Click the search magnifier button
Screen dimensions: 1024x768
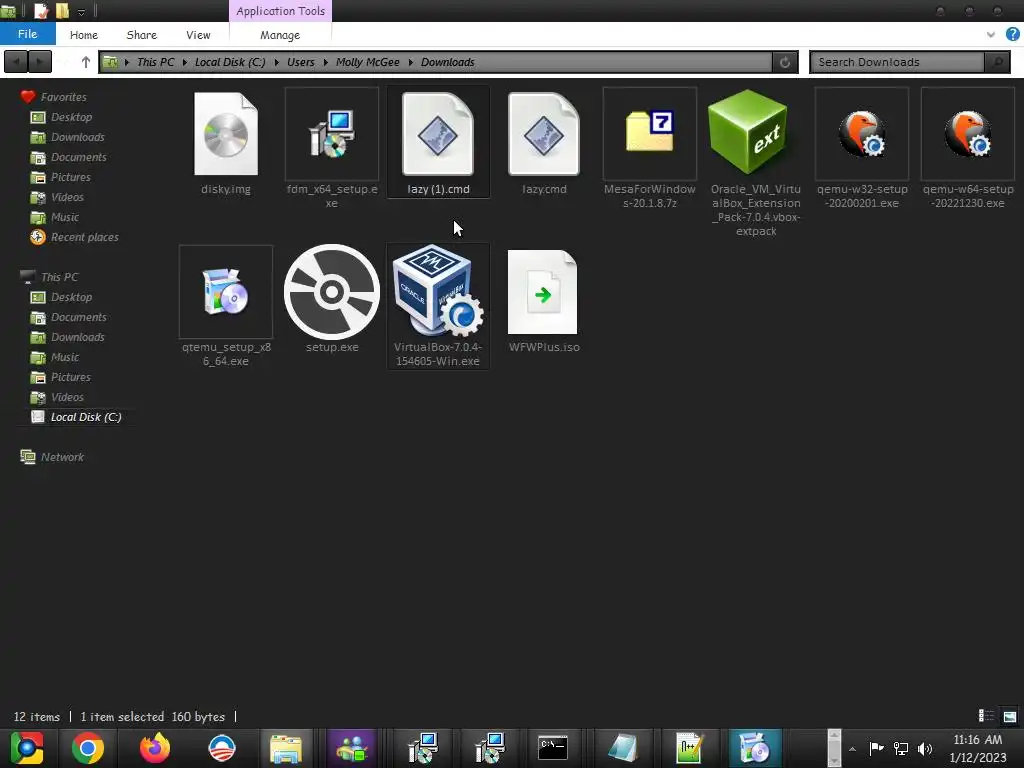(x=997, y=62)
